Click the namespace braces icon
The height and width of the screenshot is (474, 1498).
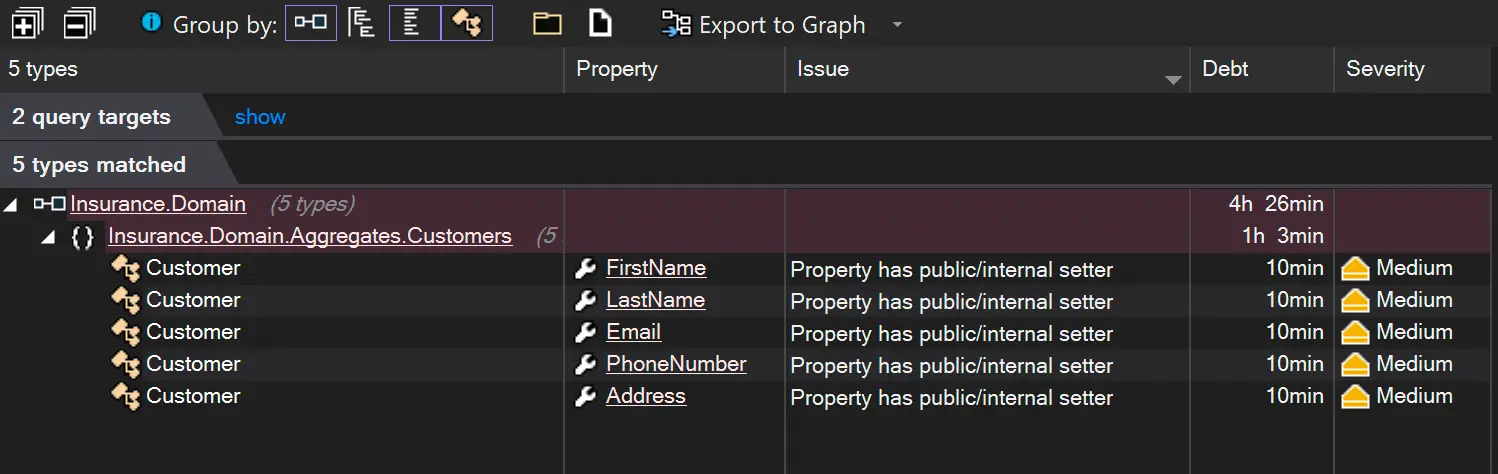[x=83, y=237]
